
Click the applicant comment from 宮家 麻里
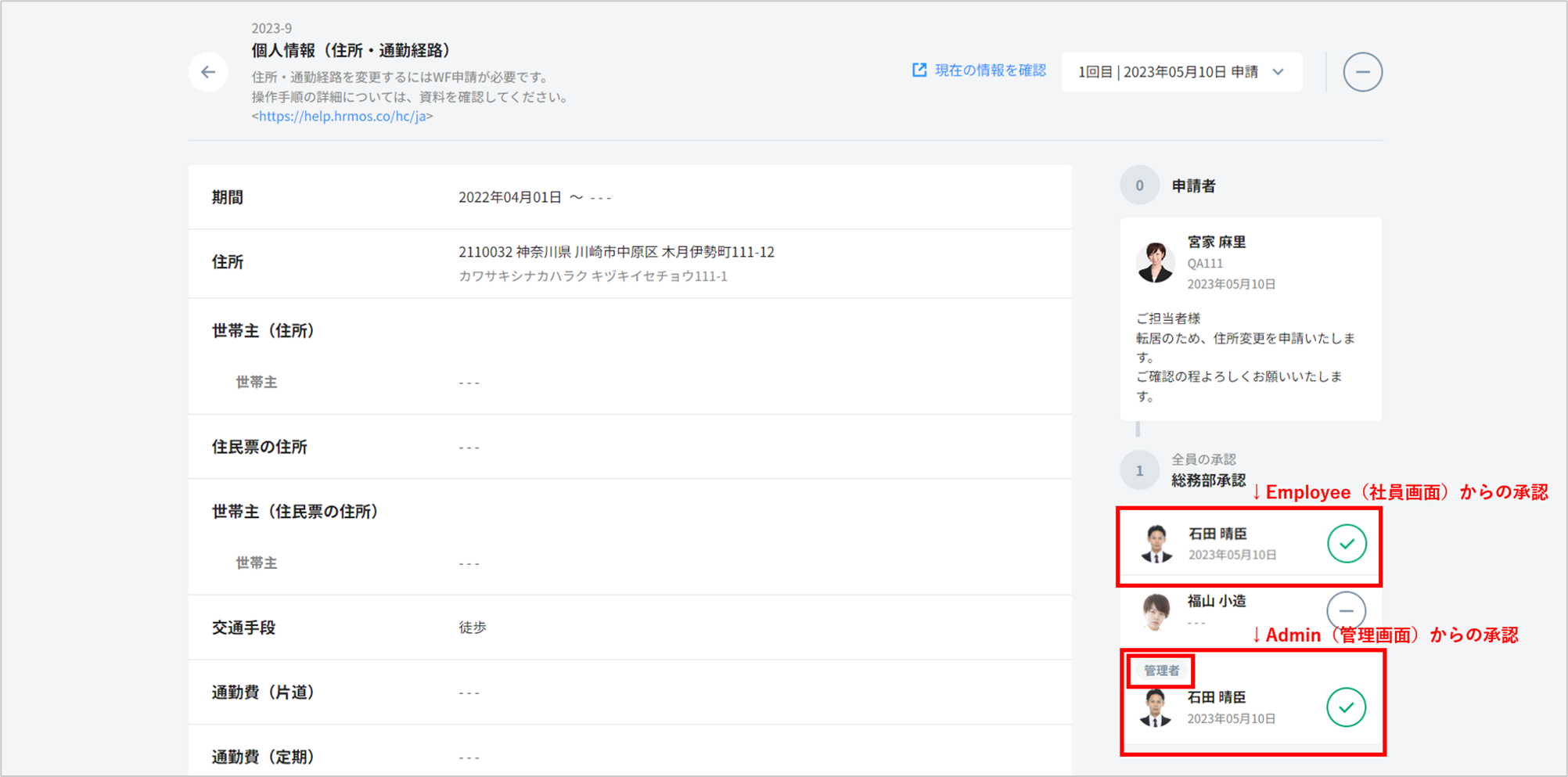(x=1245, y=357)
